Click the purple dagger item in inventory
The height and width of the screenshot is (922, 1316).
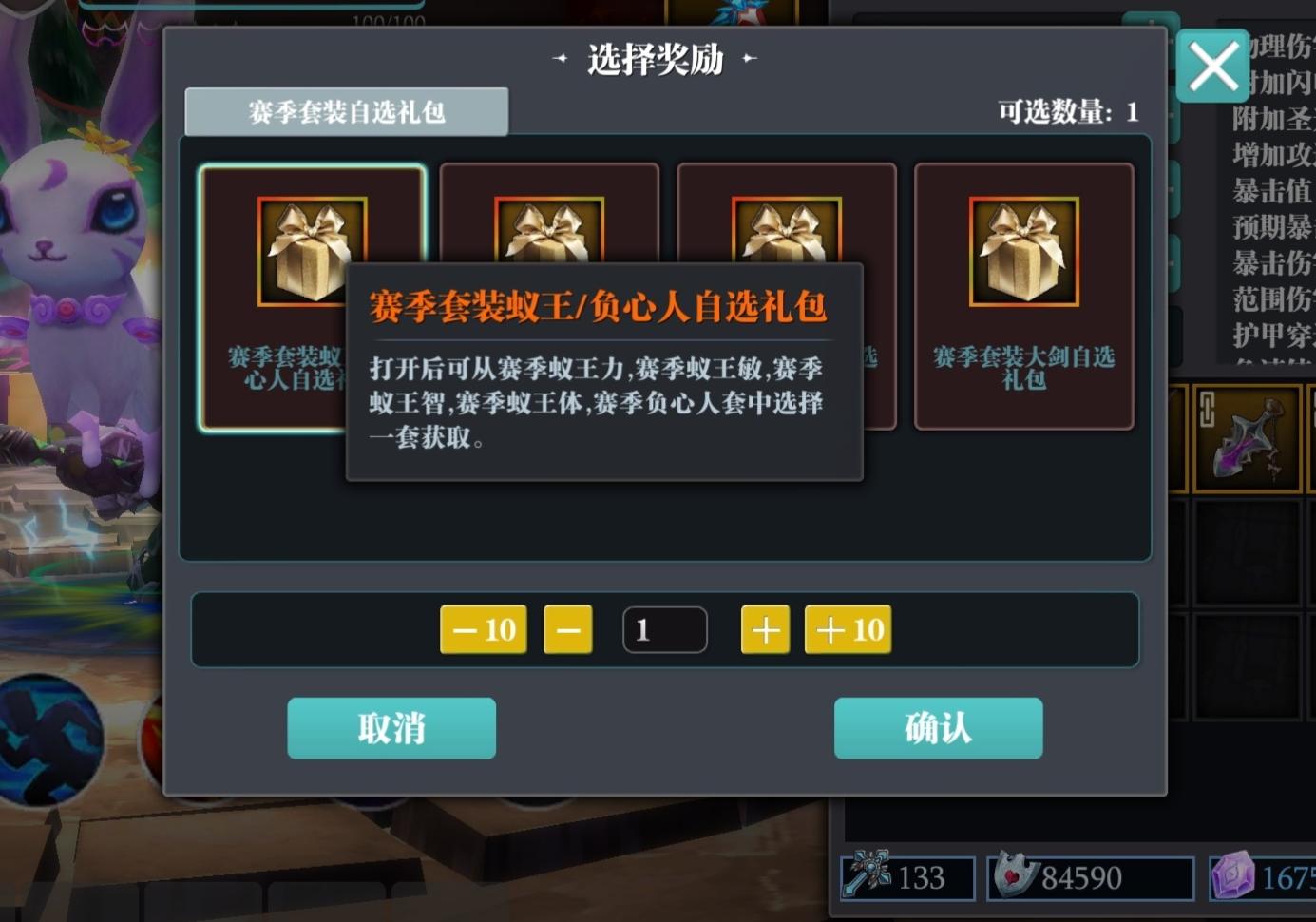tap(1247, 438)
